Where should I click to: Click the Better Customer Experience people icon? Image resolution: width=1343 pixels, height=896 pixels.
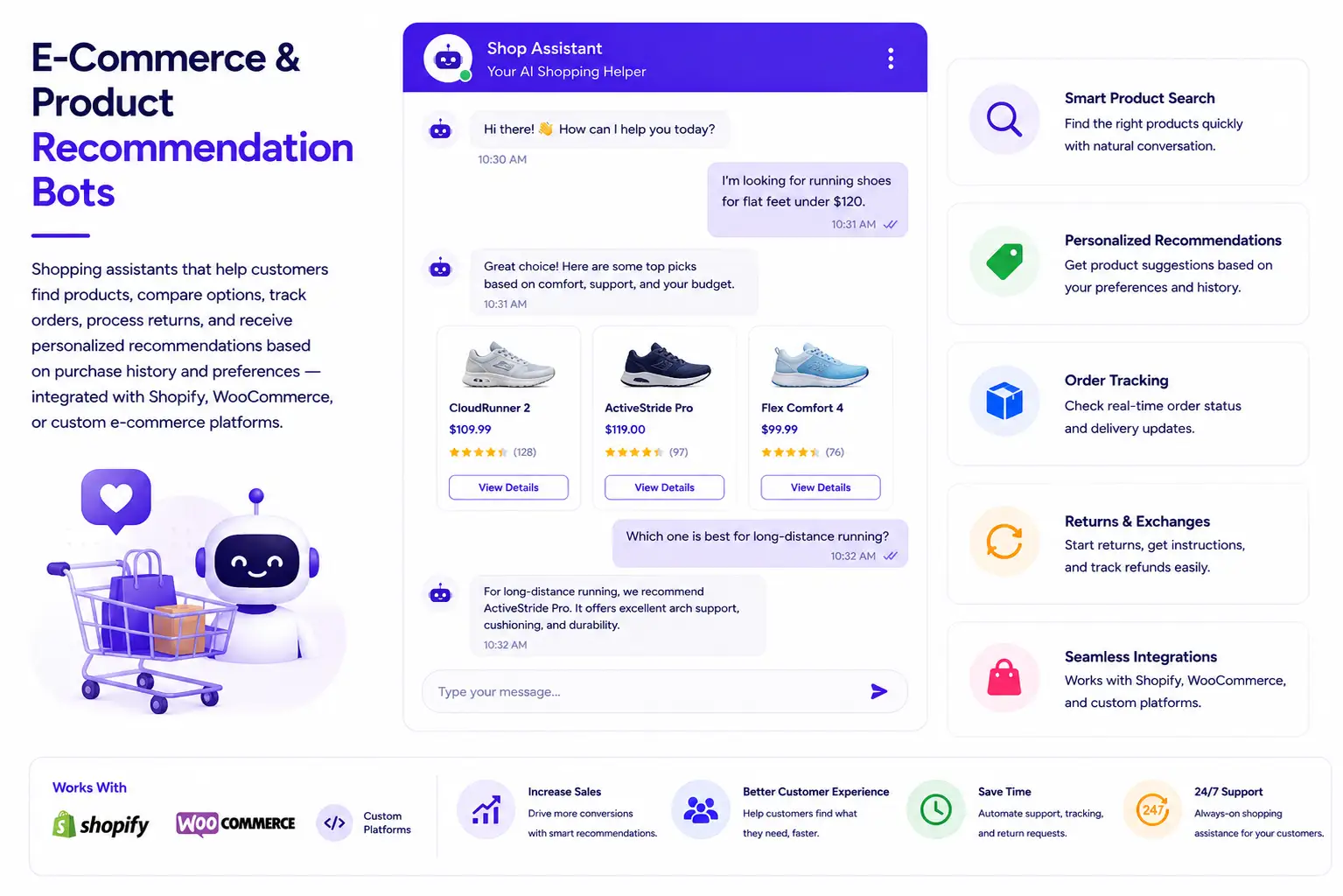click(701, 809)
